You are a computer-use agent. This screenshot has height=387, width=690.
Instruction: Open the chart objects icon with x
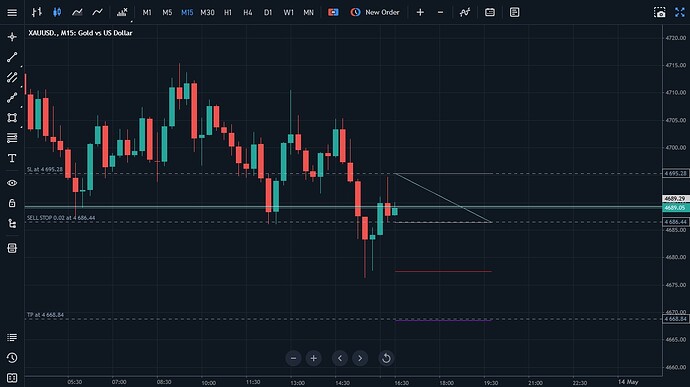[x=122, y=12]
